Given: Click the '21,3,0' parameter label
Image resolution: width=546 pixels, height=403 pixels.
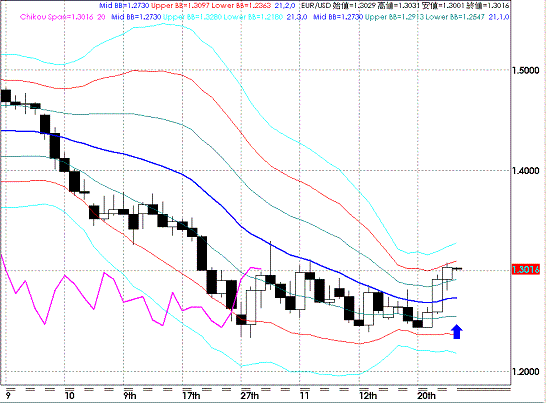Looking at the screenshot, I should tap(297, 17).
